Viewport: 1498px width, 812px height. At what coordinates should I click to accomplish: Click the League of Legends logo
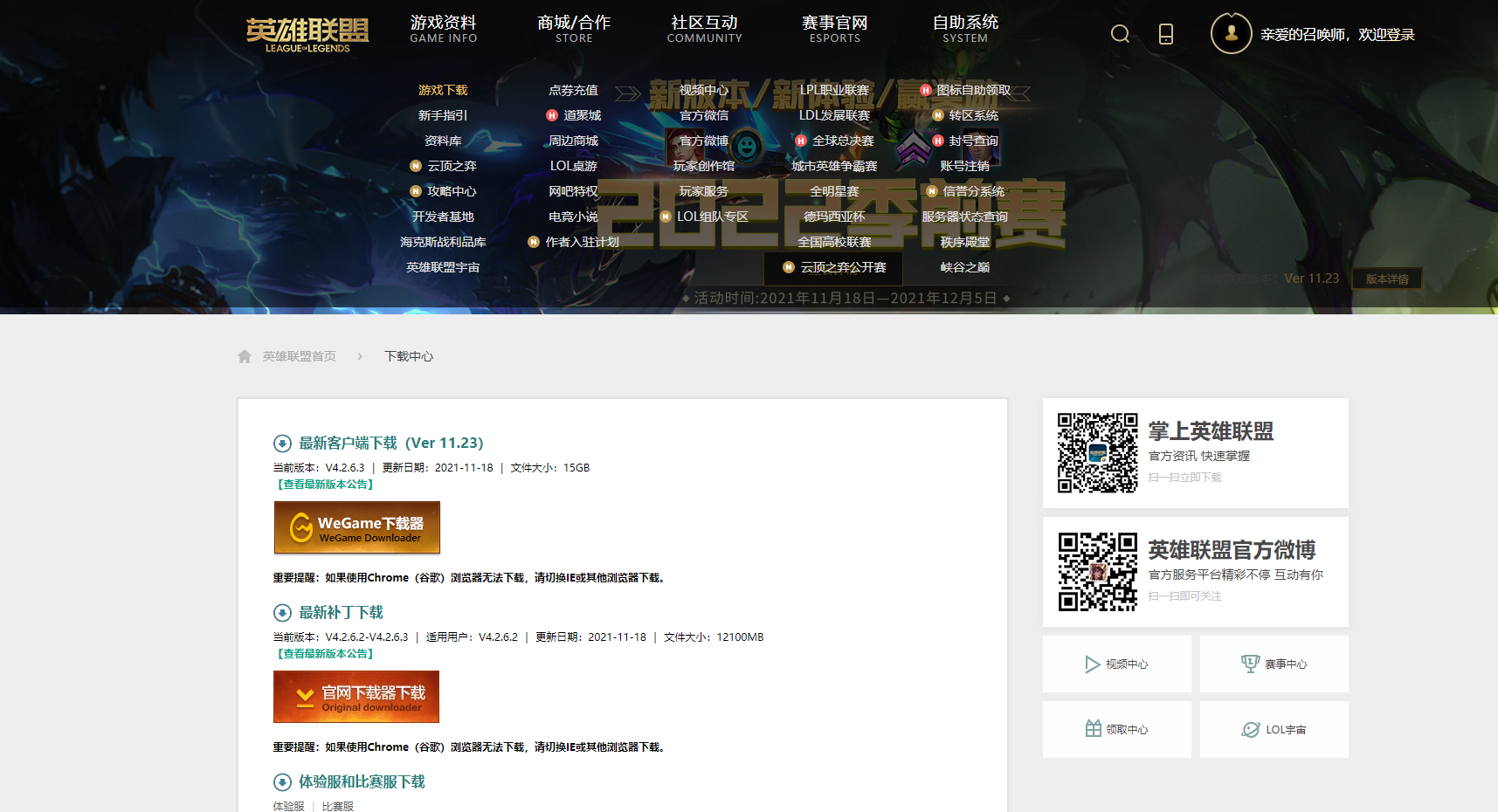(x=307, y=34)
